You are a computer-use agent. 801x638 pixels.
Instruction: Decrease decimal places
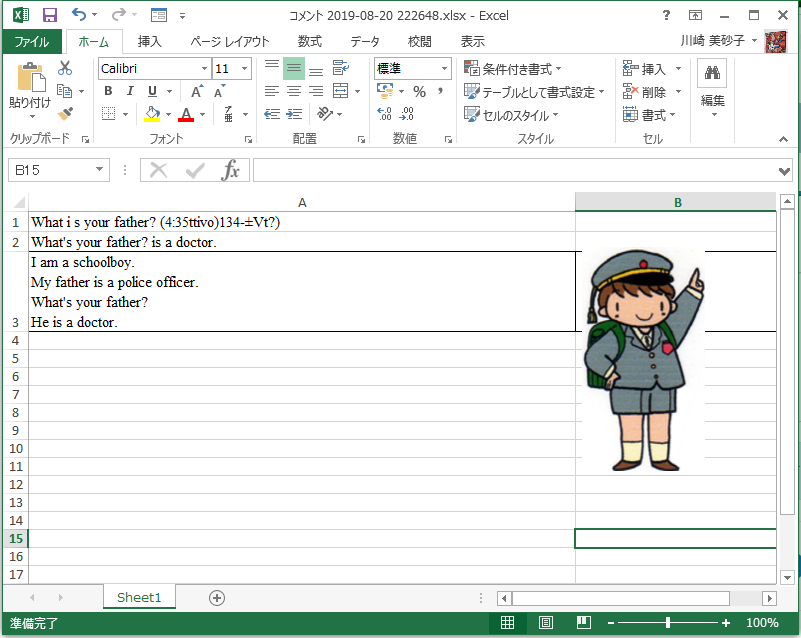click(x=406, y=113)
